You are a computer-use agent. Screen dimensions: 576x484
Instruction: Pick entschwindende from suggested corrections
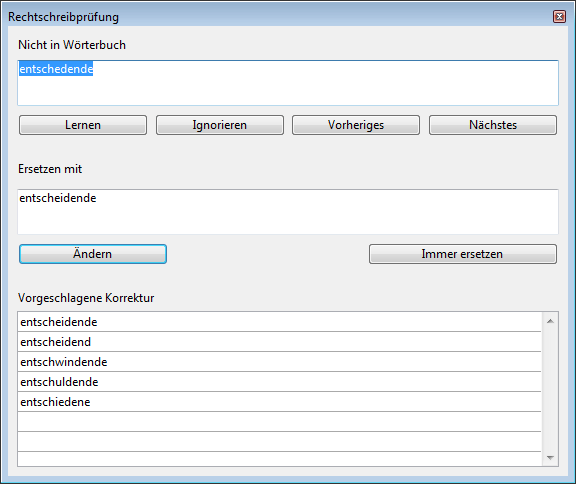pos(279,362)
